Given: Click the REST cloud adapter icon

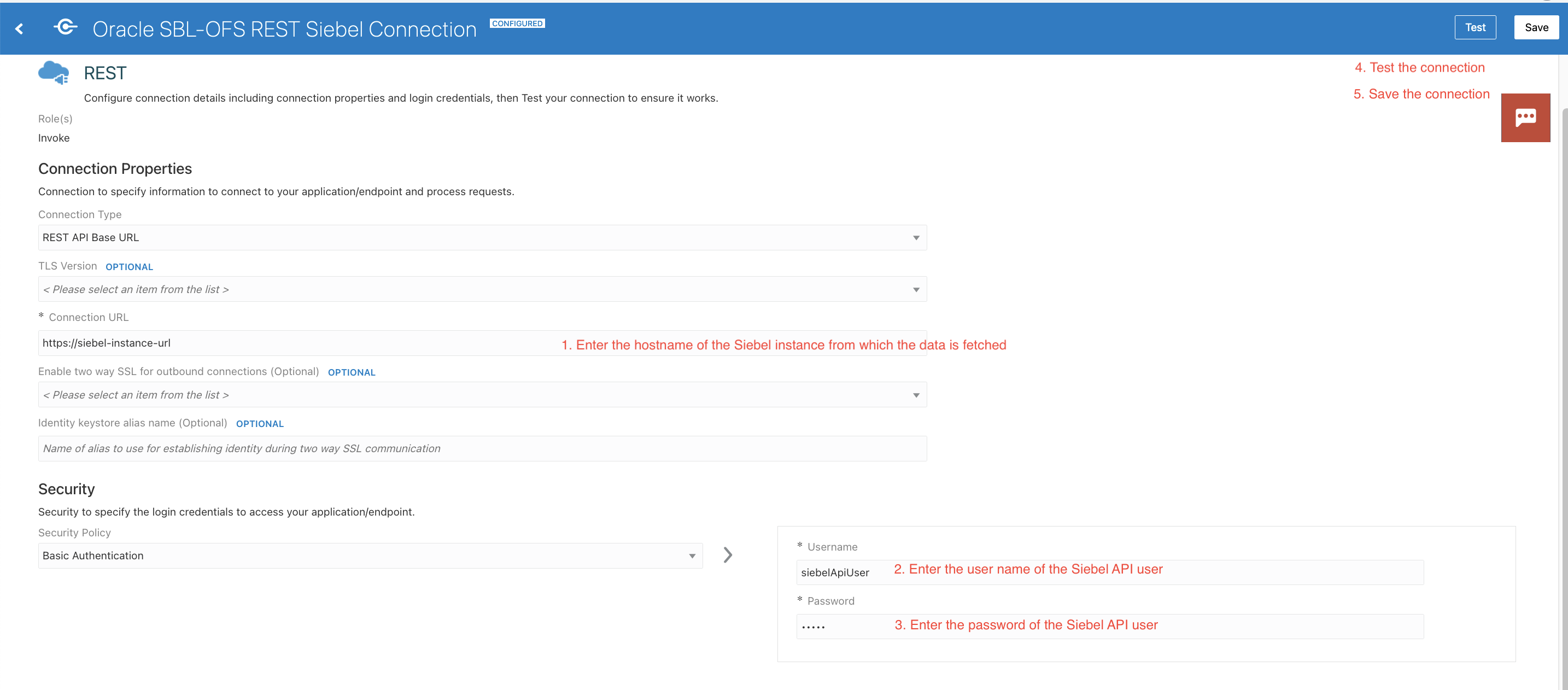Looking at the screenshot, I should coord(54,73).
